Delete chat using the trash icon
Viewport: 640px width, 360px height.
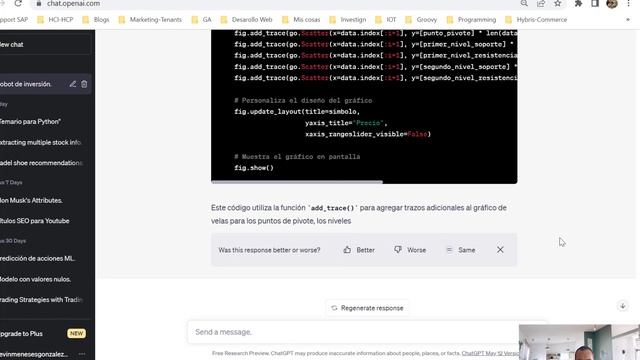click(84, 84)
